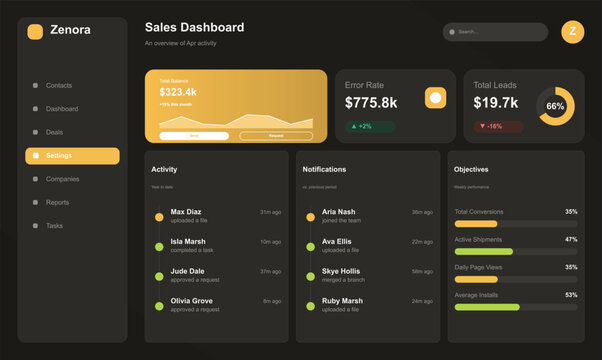Screen dimensions: 602x360
Task: Click the Search input field
Action: point(495,32)
